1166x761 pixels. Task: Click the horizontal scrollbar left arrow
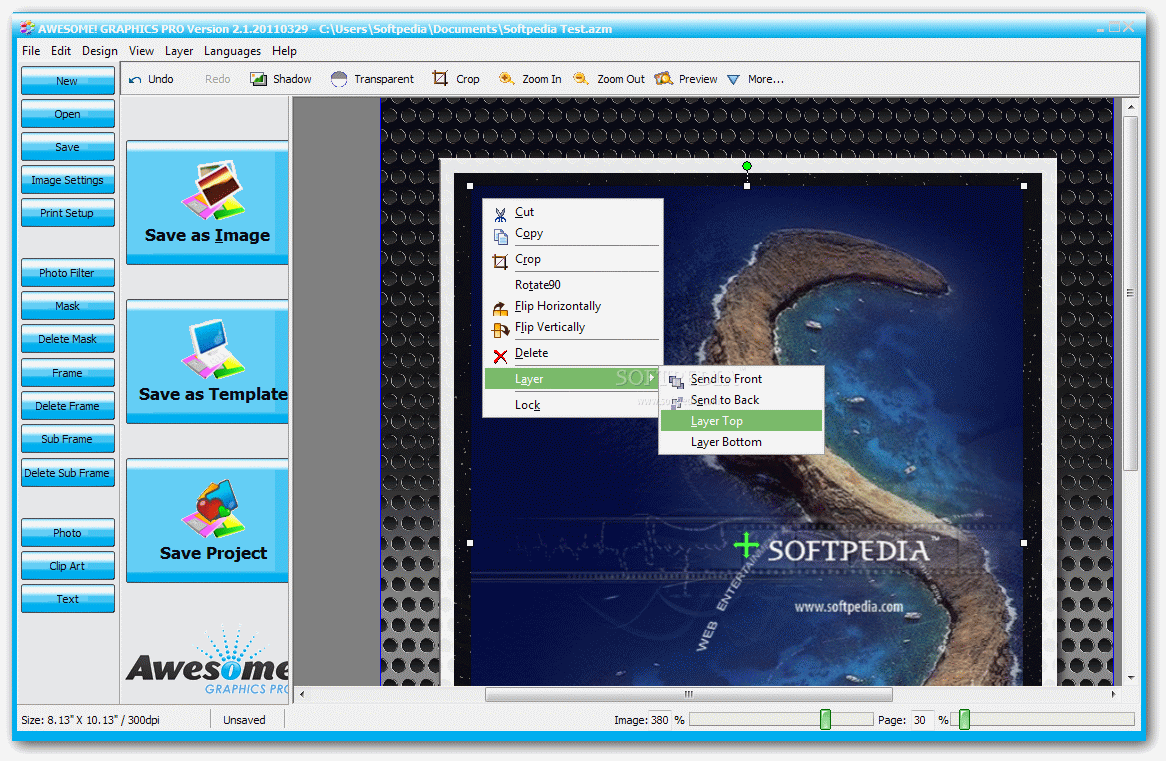tap(301, 694)
